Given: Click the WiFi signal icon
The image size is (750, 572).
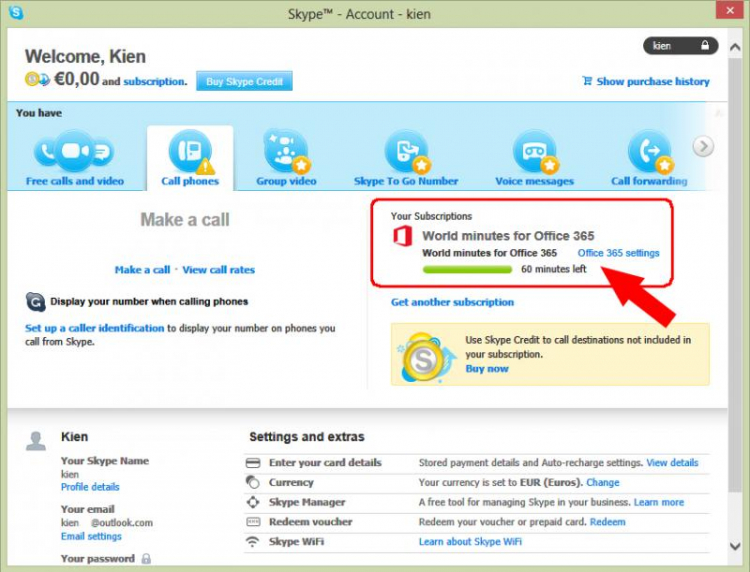Looking at the screenshot, I should click(252, 542).
